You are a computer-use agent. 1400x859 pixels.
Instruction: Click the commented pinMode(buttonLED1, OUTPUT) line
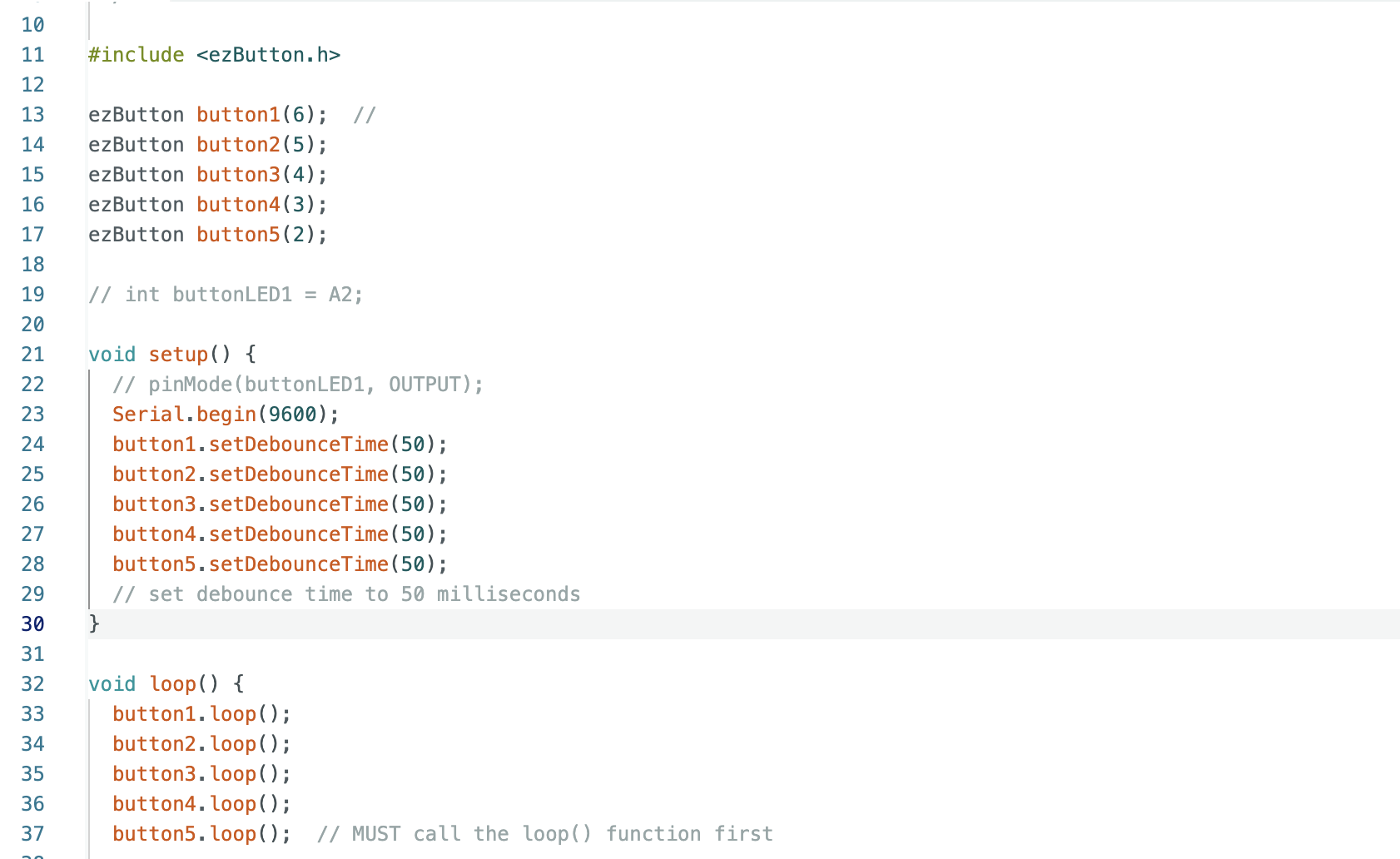298,385
